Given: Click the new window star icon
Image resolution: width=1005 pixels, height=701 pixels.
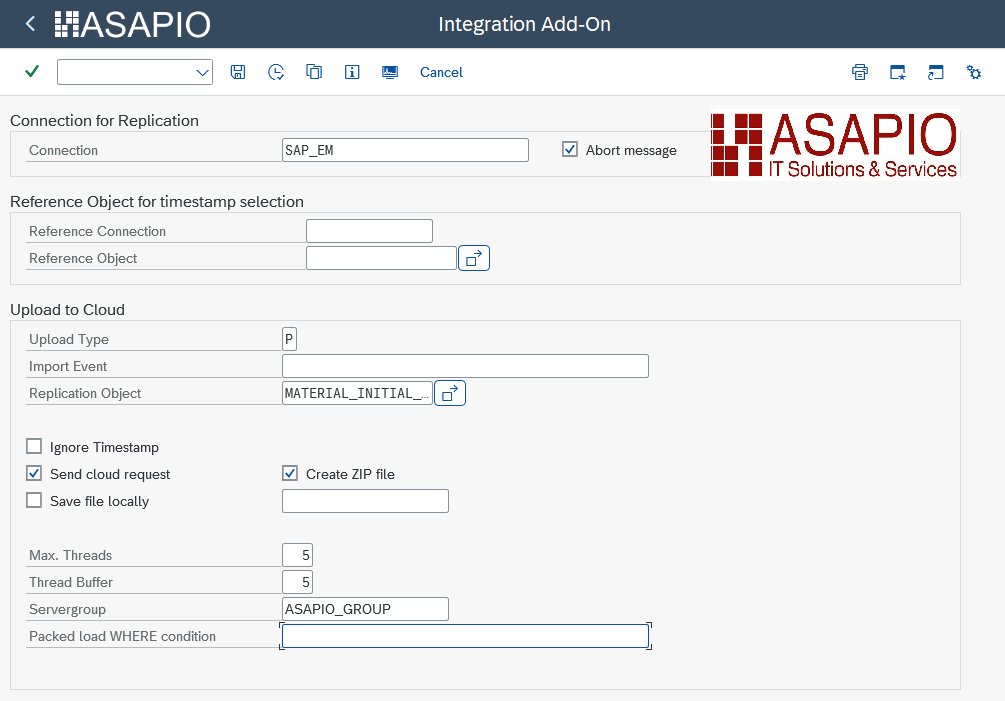Looking at the screenshot, I should click(897, 72).
